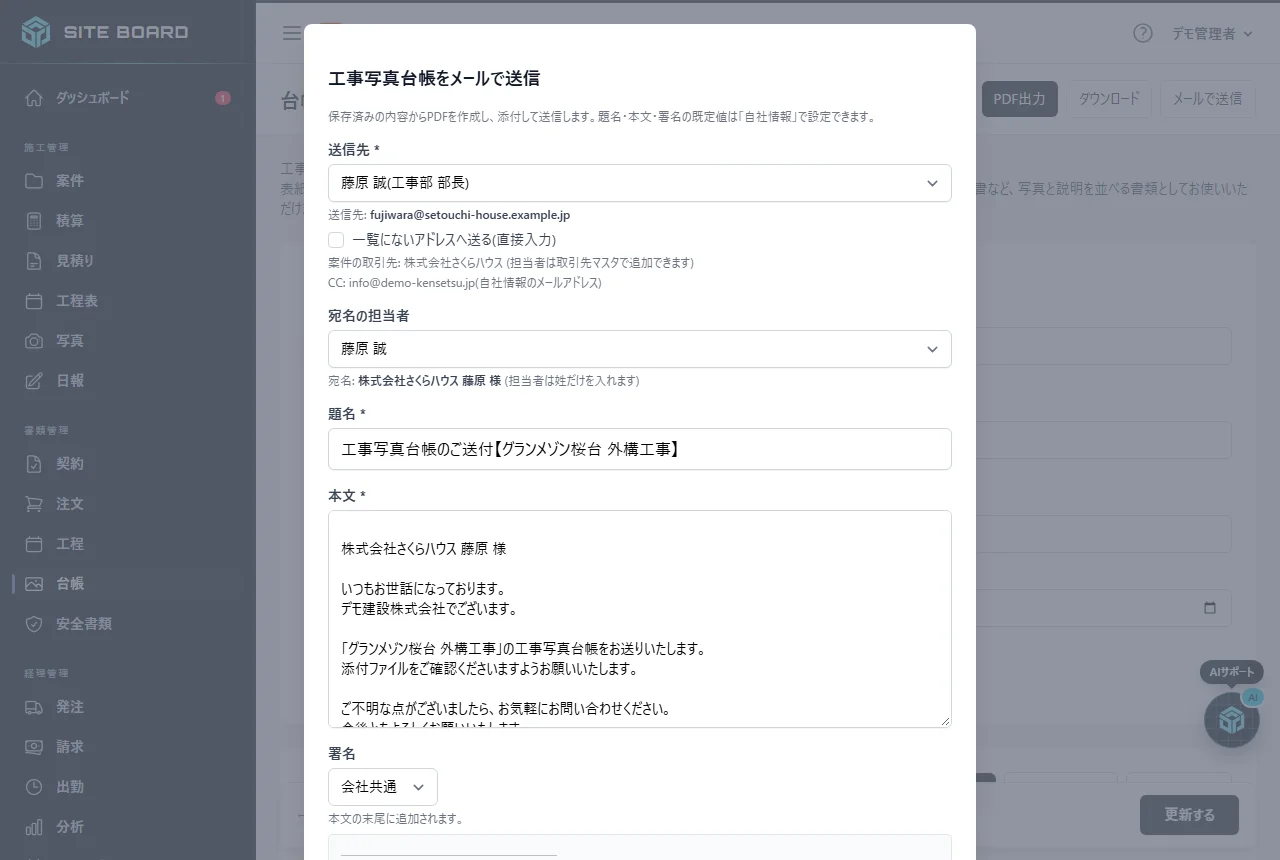
Task: Click the 日報 edit icon
Action: pos(34,381)
